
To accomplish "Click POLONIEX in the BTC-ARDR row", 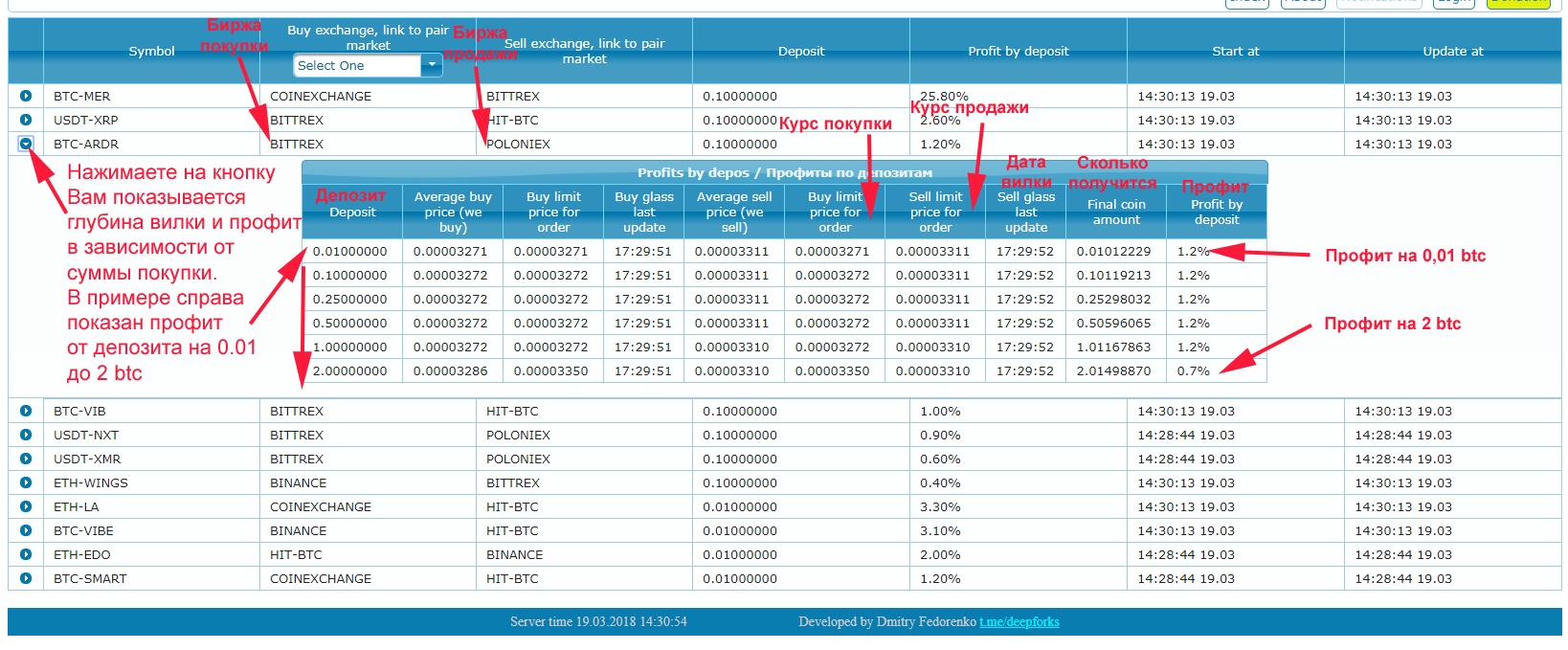I will pyautogui.click(x=518, y=144).
